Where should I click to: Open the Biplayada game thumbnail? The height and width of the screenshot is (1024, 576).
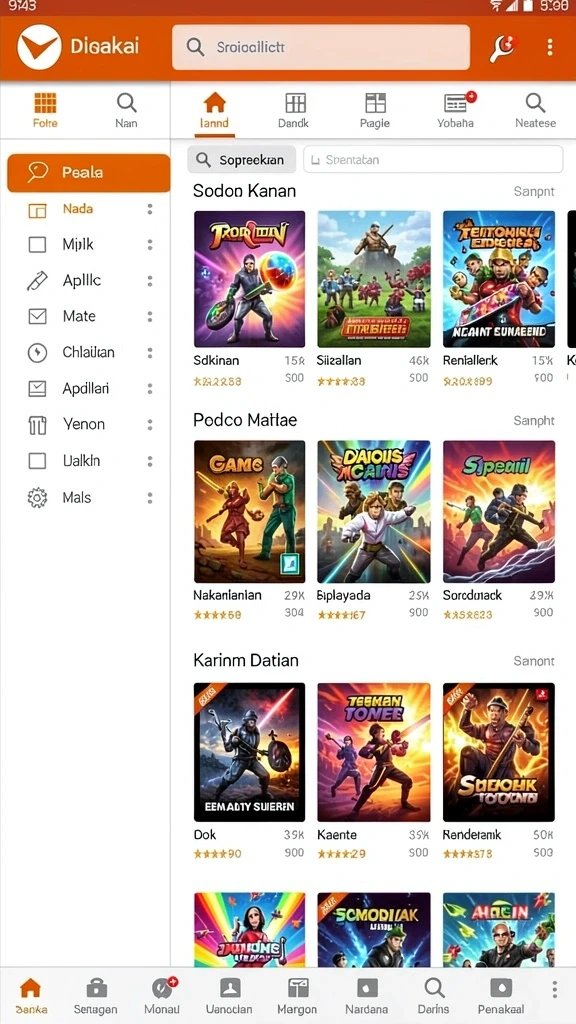pyautogui.click(x=374, y=511)
